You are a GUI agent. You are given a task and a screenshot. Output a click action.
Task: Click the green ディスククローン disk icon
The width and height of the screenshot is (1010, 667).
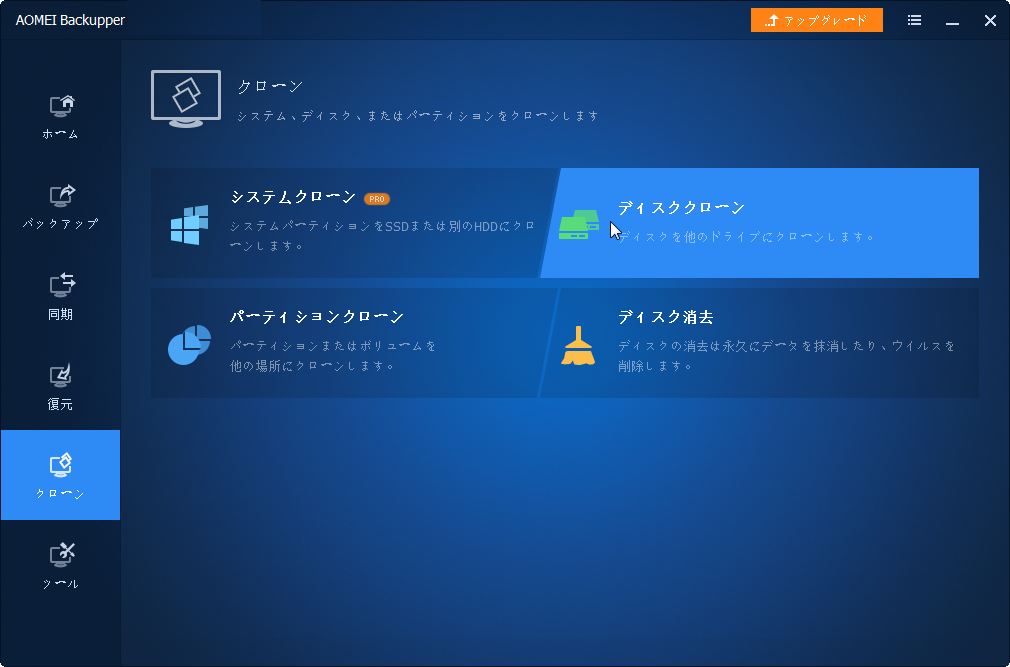tap(579, 224)
